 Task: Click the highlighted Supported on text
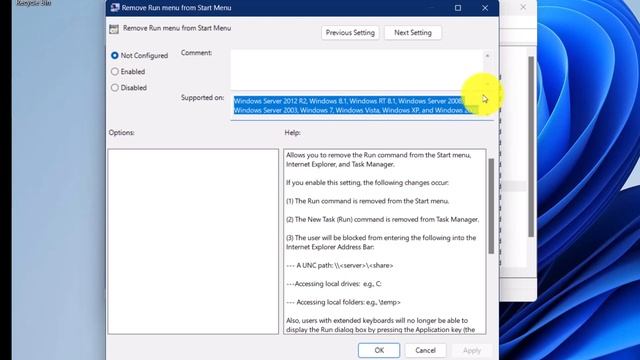[x=356, y=105]
